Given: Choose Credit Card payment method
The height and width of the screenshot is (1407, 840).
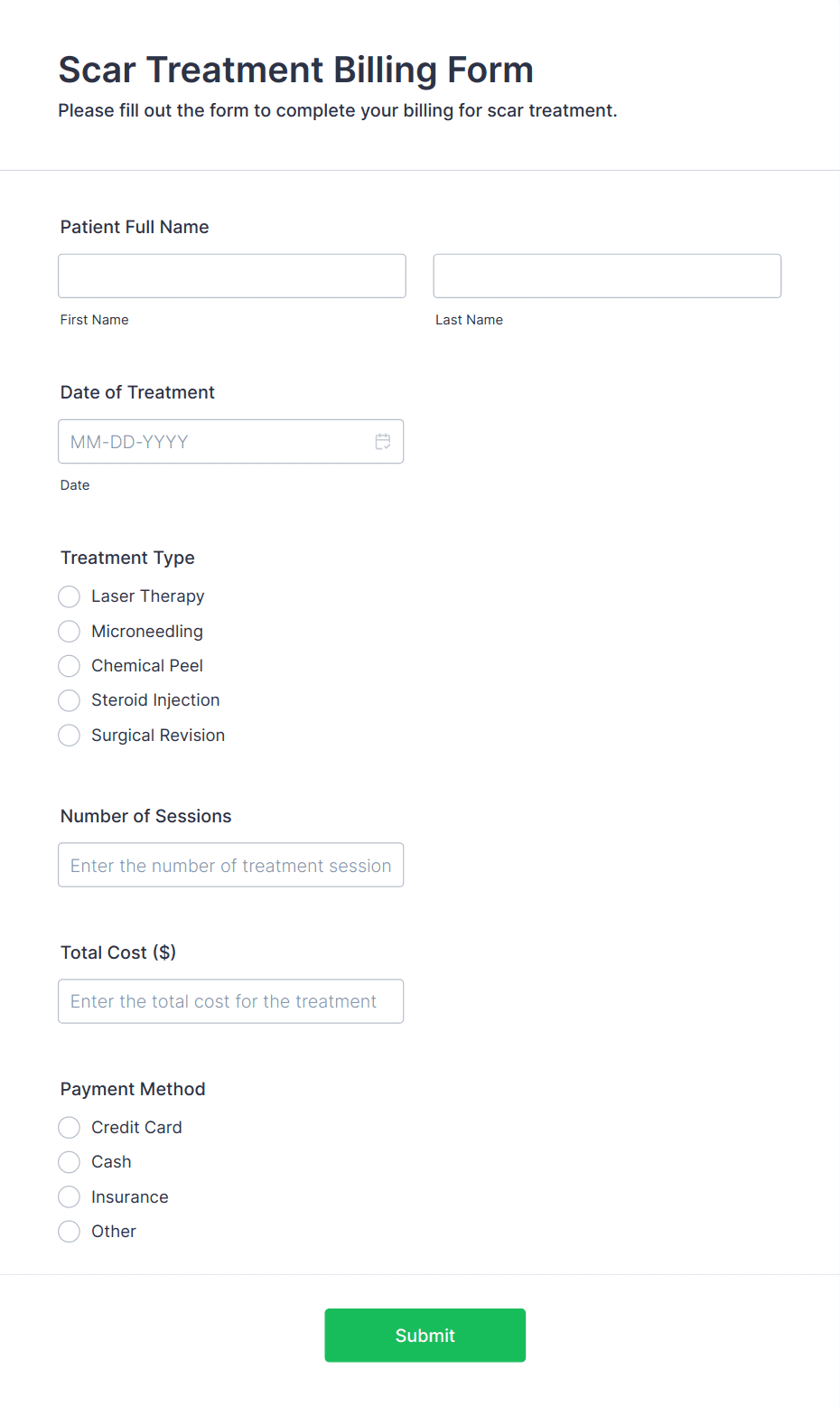Looking at the screenshot, I should click(x=70, y=1128).
